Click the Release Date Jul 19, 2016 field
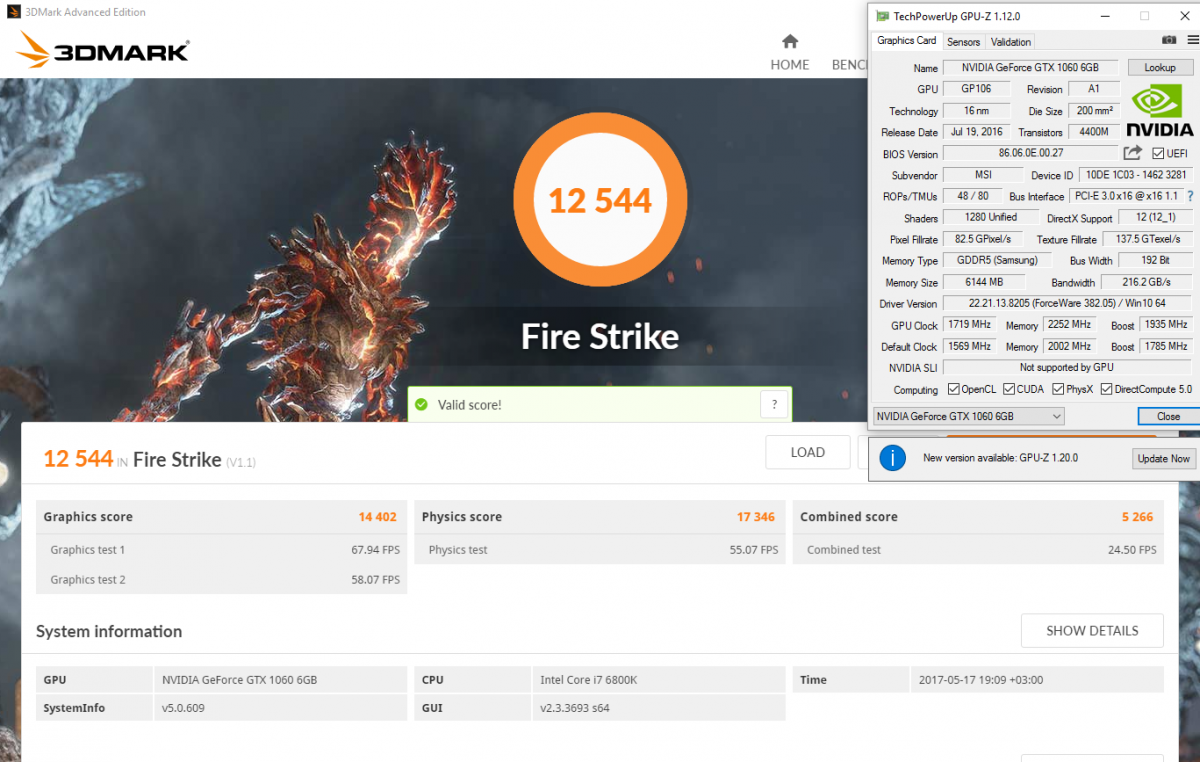1200x762 pixels. click(977, 132)
